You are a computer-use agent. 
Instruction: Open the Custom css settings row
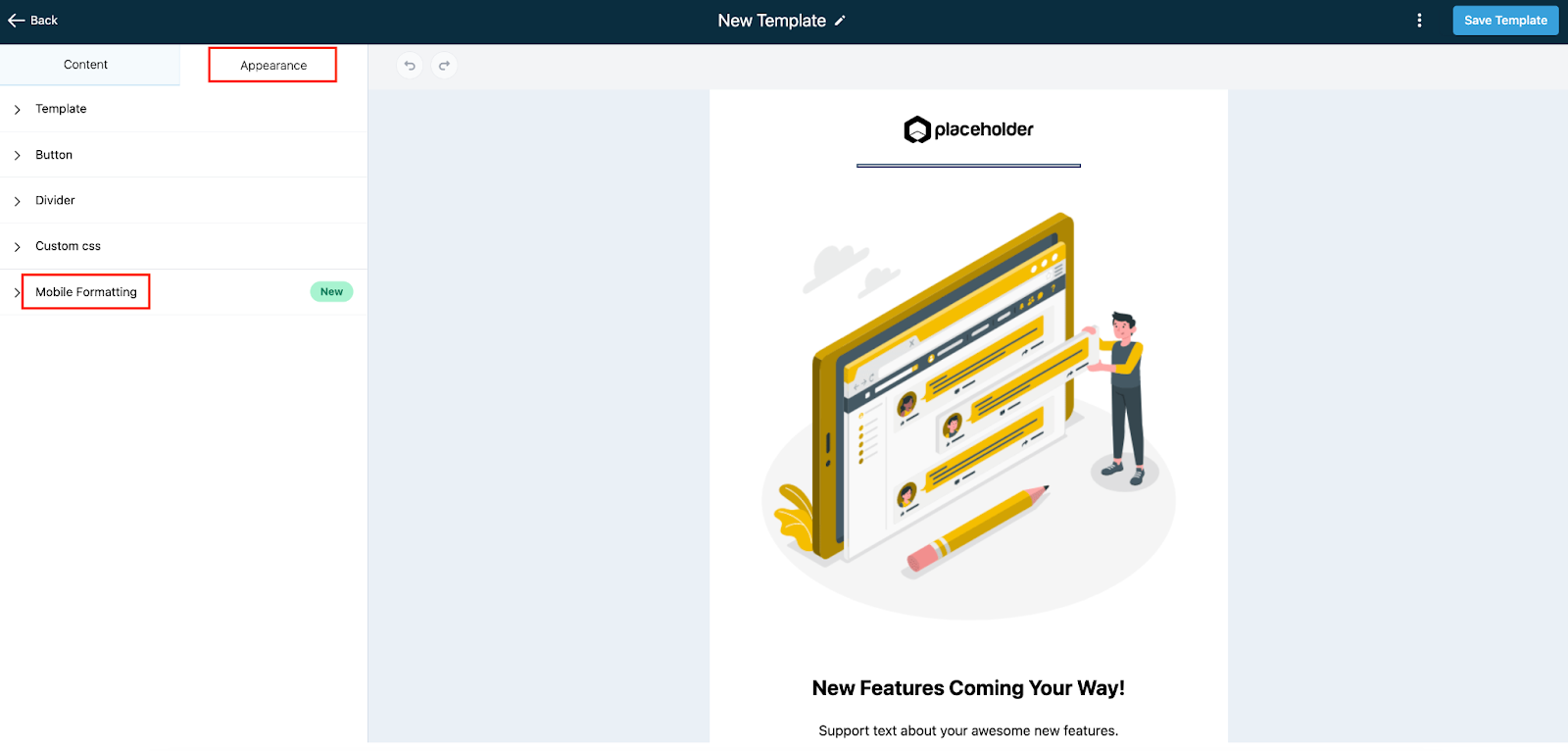pos(183,246)
